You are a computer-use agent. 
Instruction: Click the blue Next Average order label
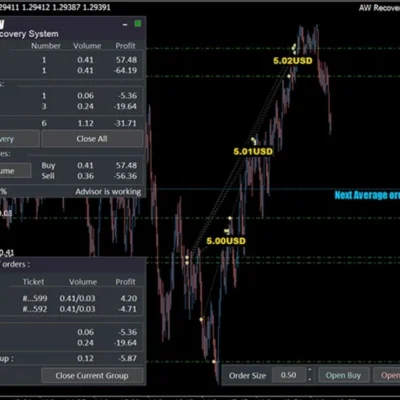click(x=367, y=195)
